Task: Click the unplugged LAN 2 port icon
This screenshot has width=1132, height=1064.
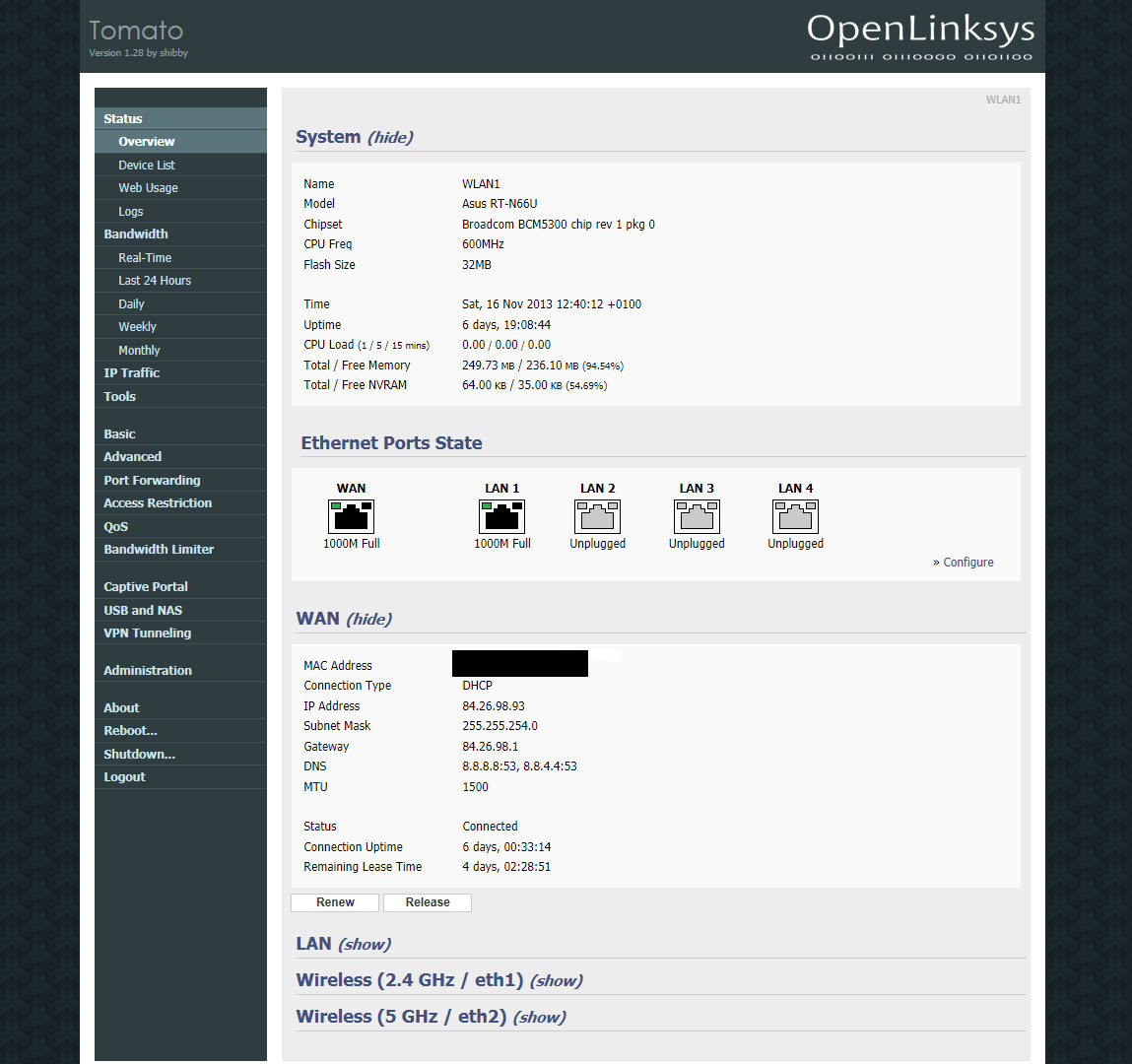Action: click(597, 516)
